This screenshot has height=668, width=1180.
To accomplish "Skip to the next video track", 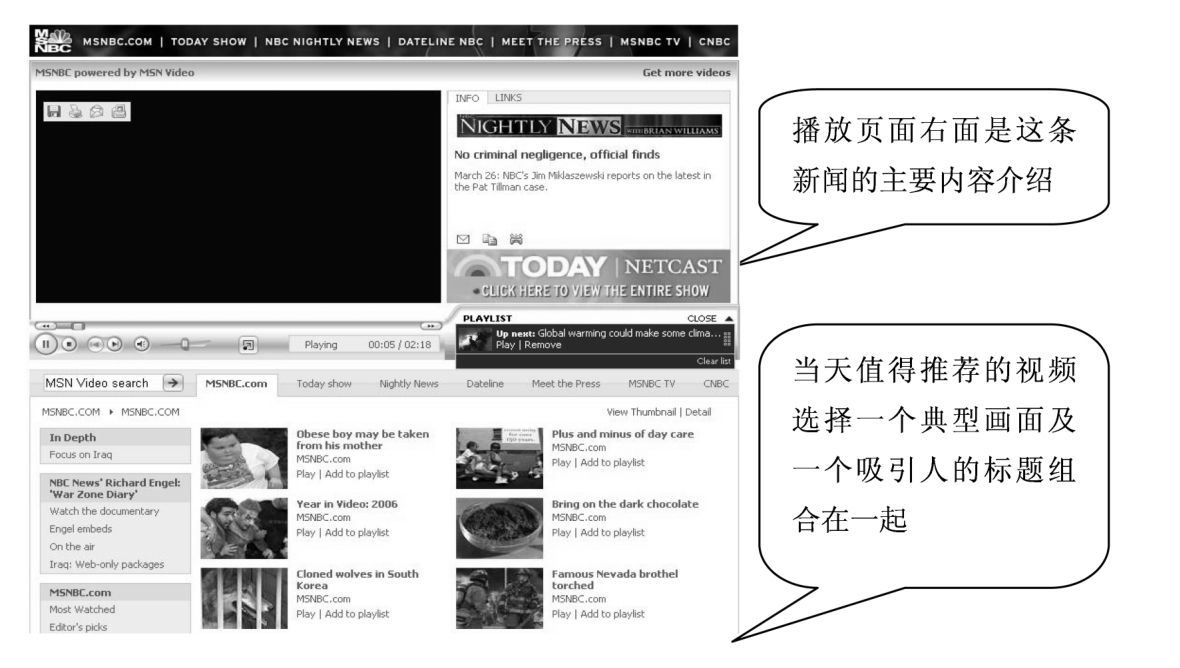I will pyautogui.click(x=114, y=344).
